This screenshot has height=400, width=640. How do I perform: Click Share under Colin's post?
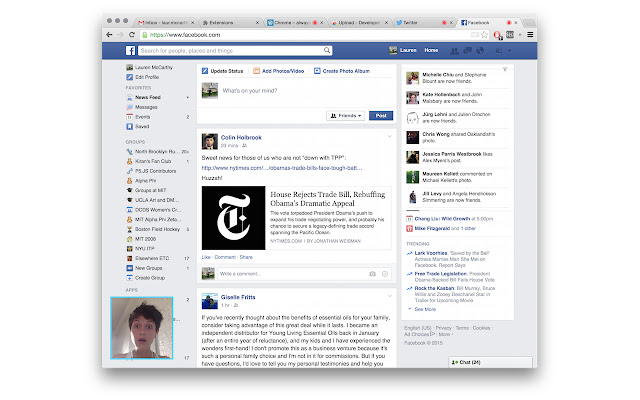[246, 257]
